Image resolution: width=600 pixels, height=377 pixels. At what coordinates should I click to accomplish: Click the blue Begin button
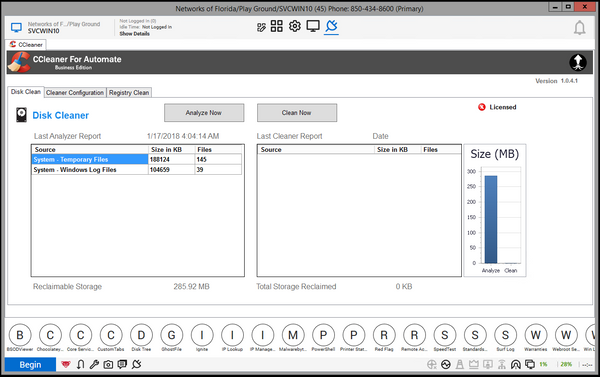coord(30,365)
